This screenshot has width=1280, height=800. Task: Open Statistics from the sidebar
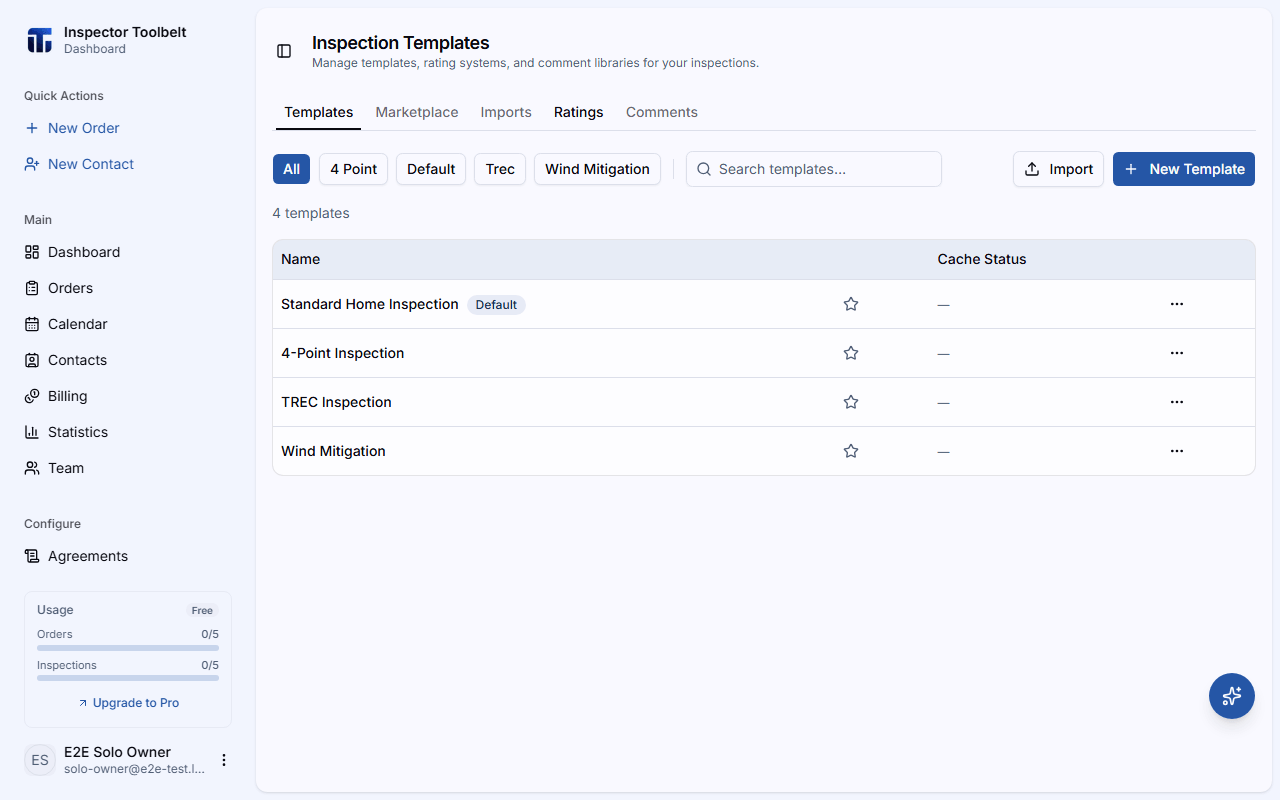(128, 432)
